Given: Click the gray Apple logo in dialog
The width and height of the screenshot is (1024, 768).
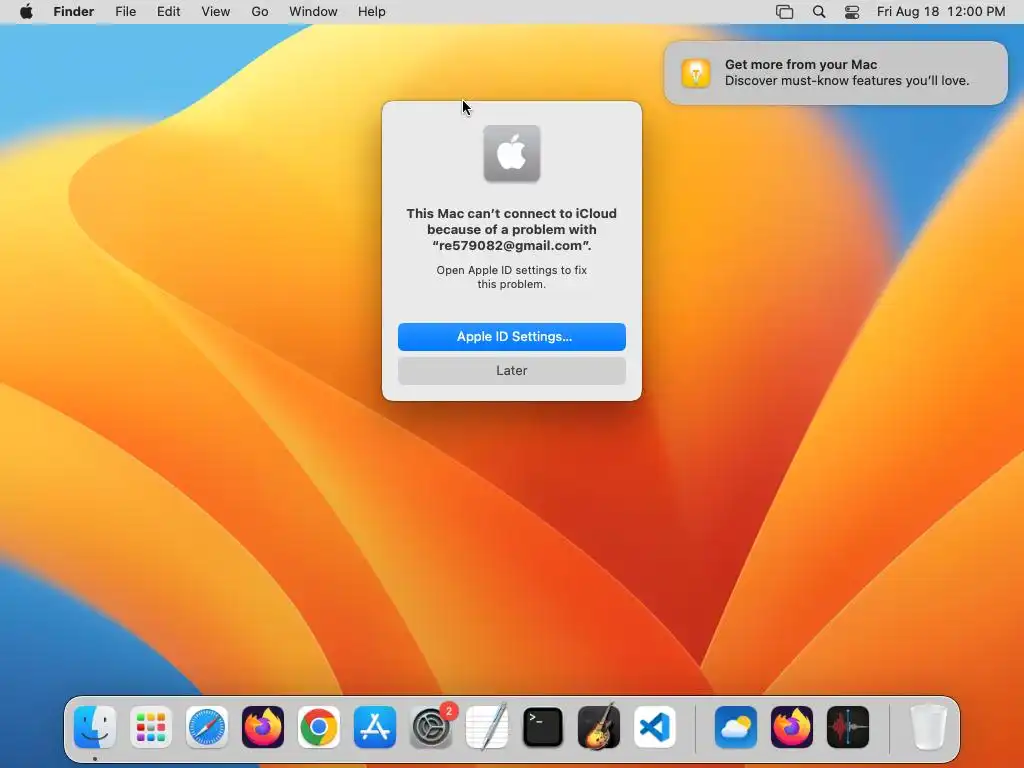Looking at the screenshot, I should point(511,153).
